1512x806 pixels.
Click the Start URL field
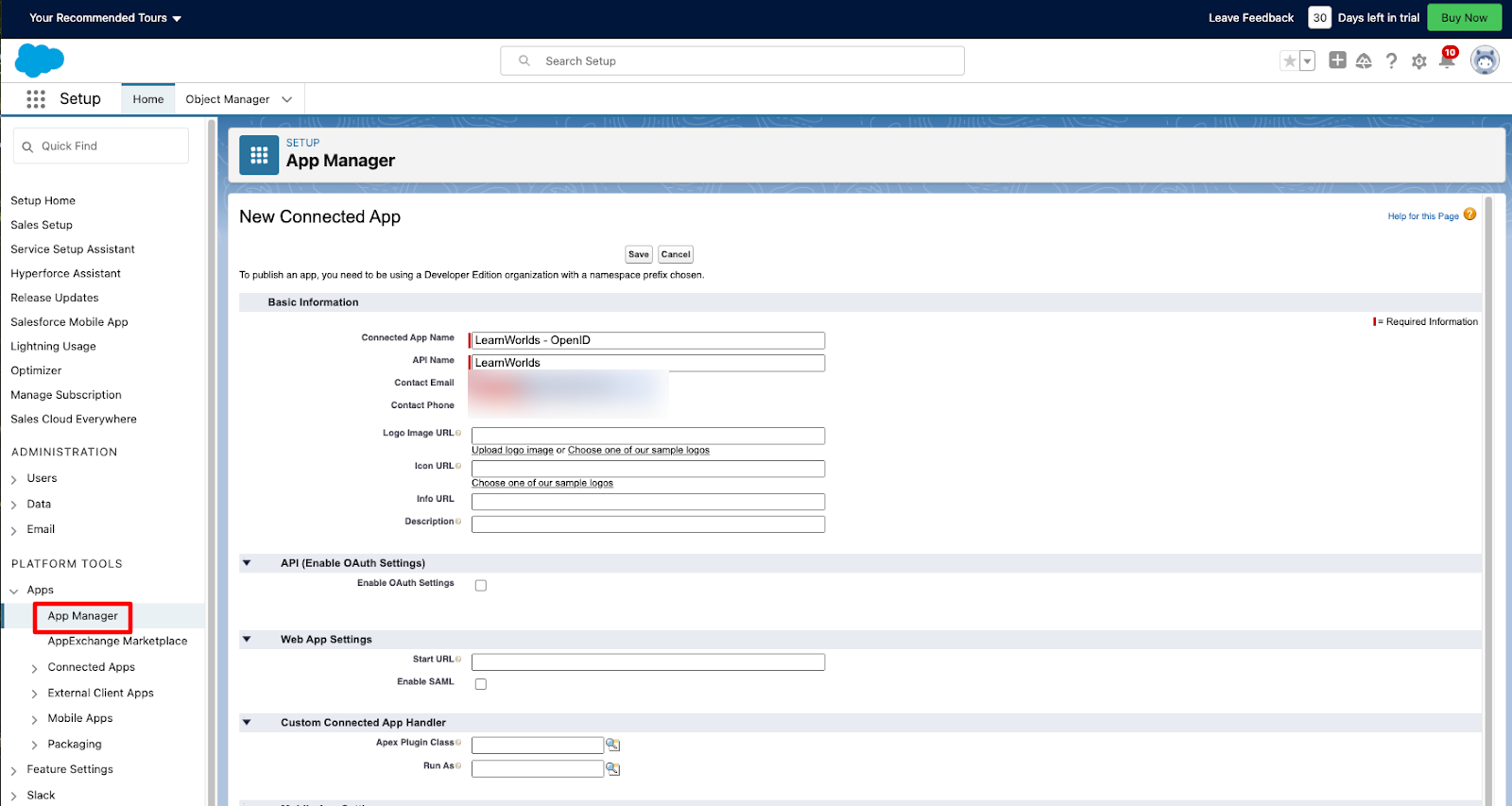[648, 662]
